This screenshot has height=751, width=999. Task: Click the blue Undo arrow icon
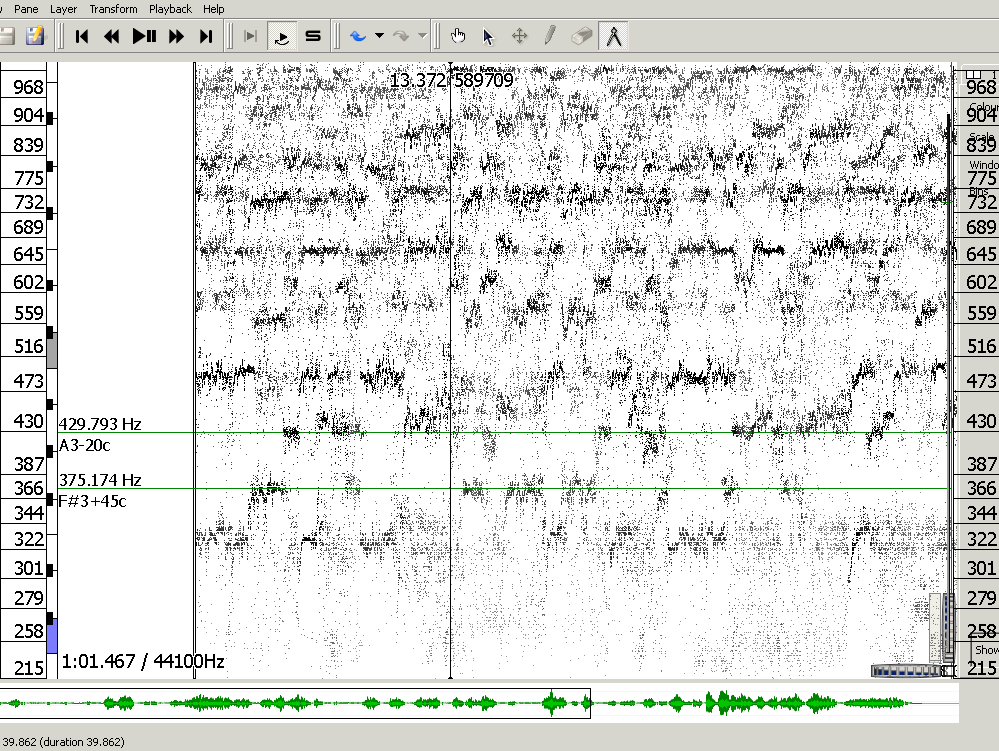coord(357,37)
